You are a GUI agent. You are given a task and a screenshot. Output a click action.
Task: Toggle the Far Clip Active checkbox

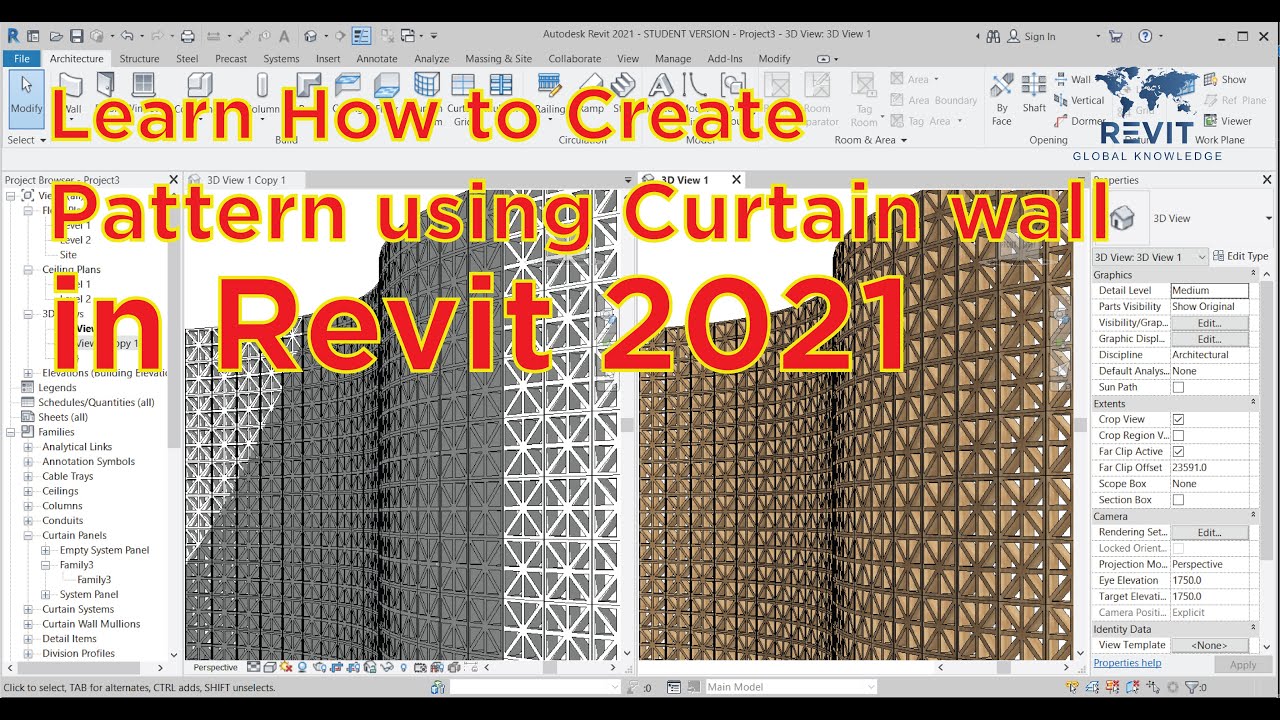1178,451
